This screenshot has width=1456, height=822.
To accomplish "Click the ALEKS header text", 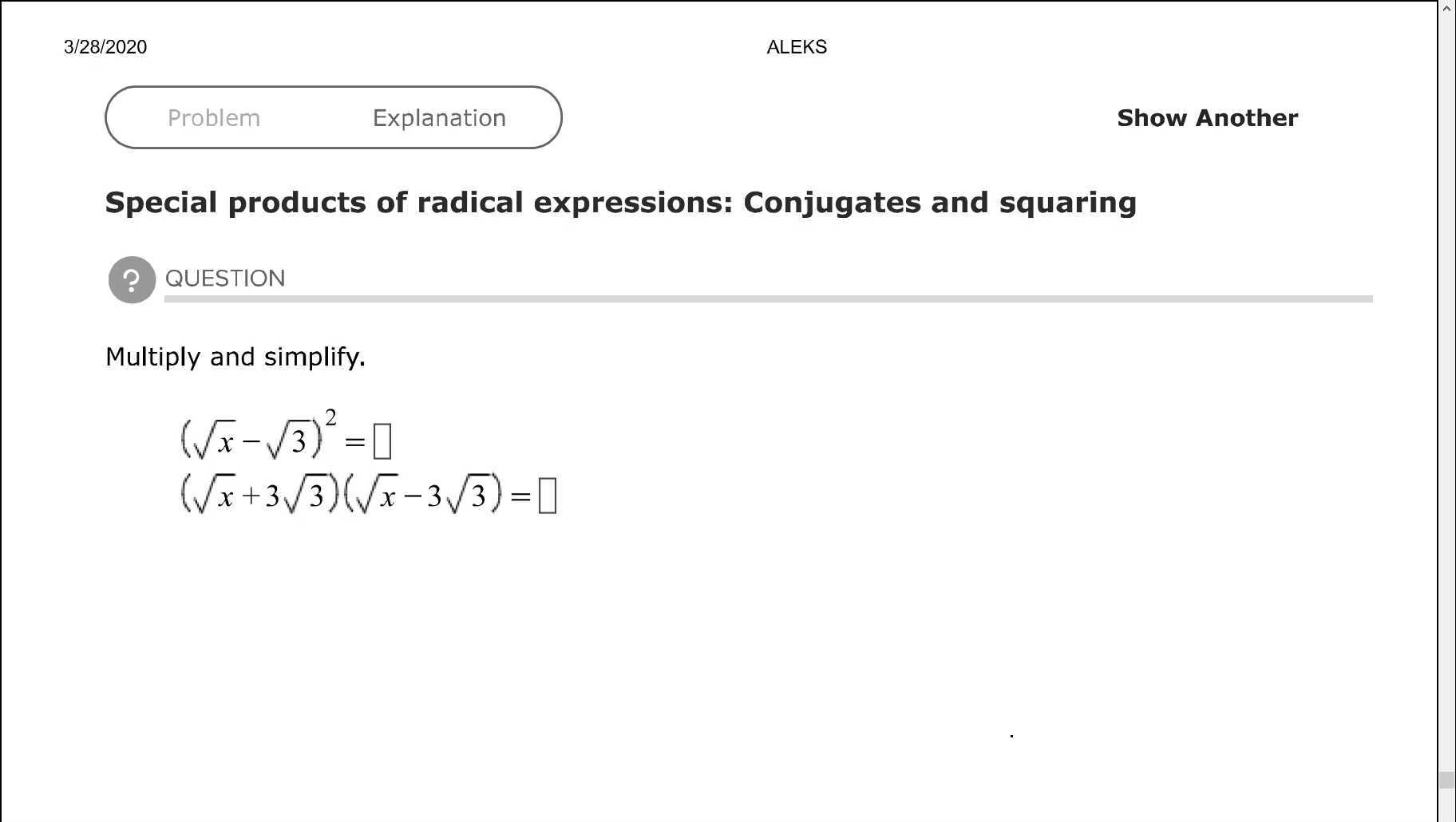I will pyautogui.click(x=796, y=47).
